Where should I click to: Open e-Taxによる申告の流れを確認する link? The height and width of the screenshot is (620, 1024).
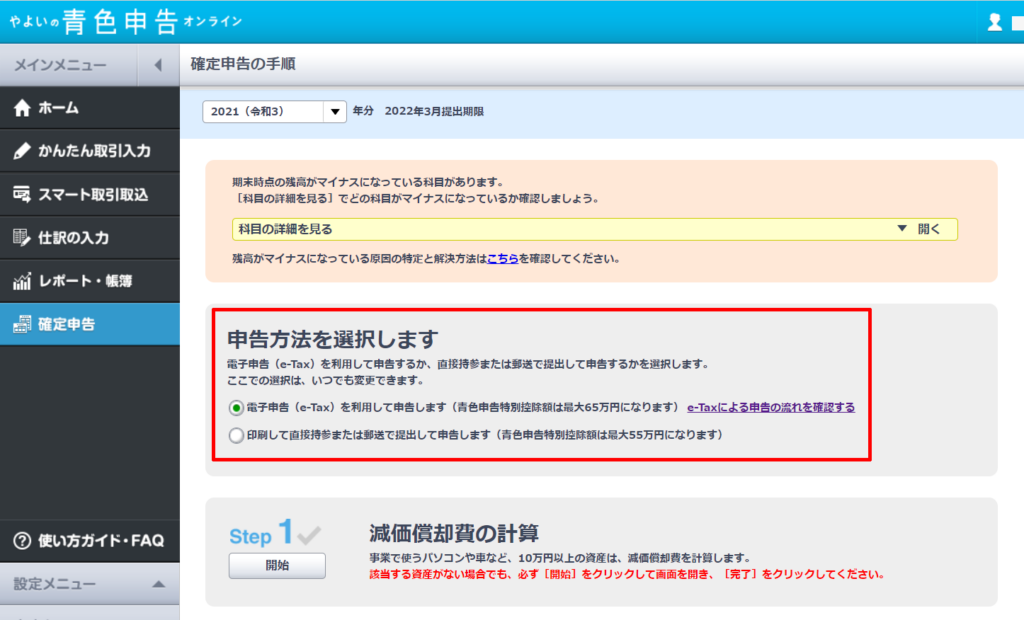(771, 407)
